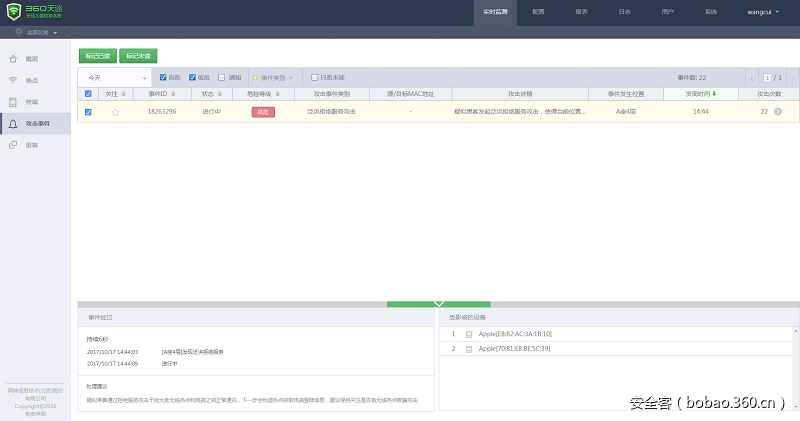Open 热点 hotspots with the Wi-Fi icon
Viewport: 800px width, 421px height.
[31, 80]
